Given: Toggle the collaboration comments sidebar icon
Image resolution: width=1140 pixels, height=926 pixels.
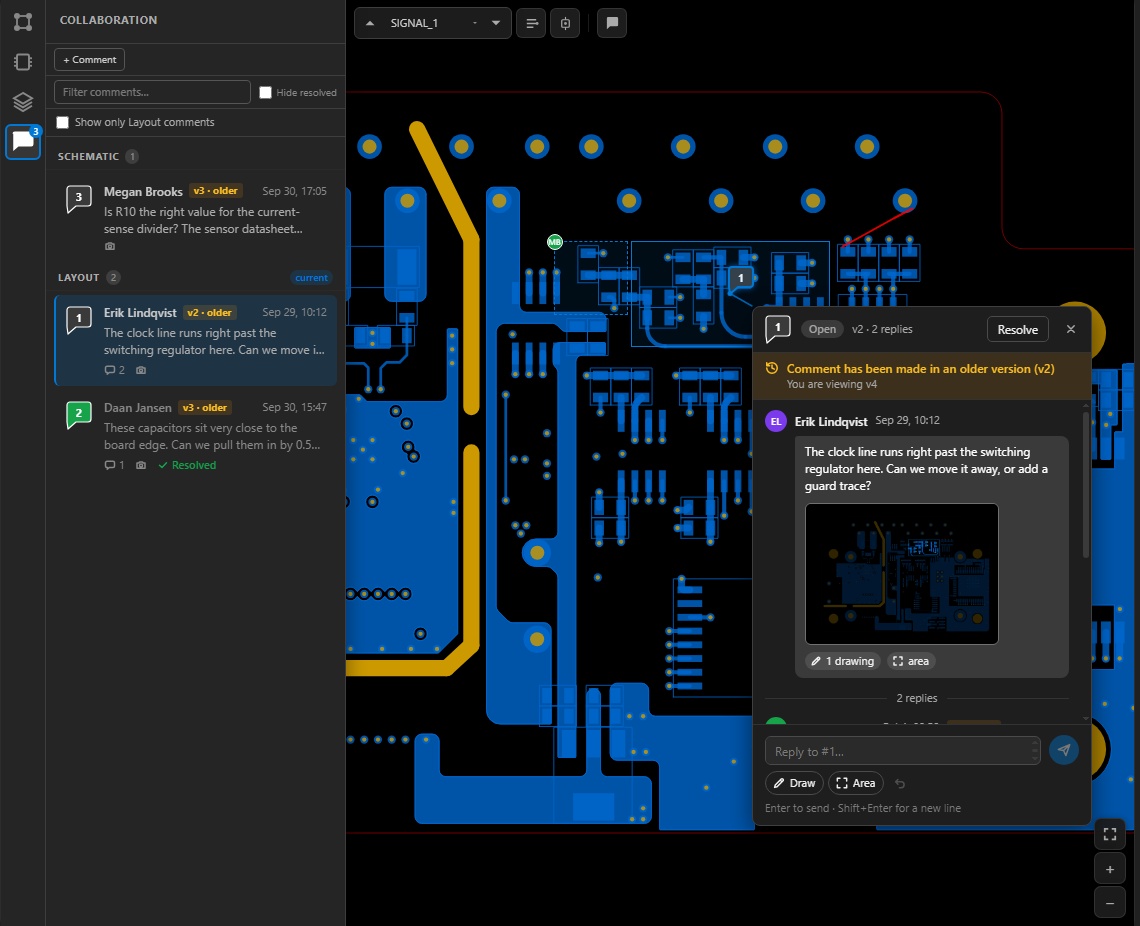Looking at the screenshot, I should [x=23, y=141].
